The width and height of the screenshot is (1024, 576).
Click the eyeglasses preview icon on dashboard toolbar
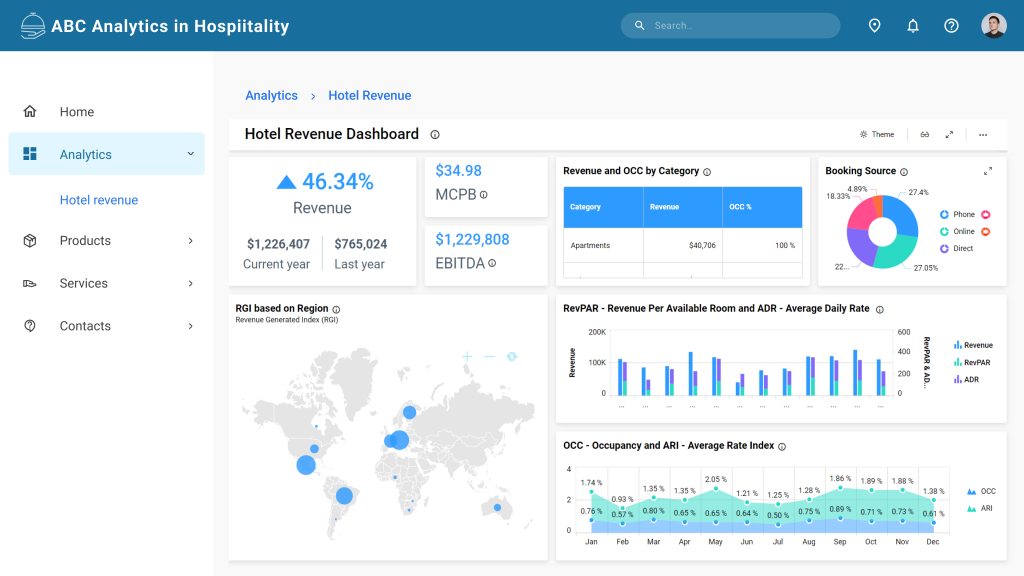(x=925, y=134)
